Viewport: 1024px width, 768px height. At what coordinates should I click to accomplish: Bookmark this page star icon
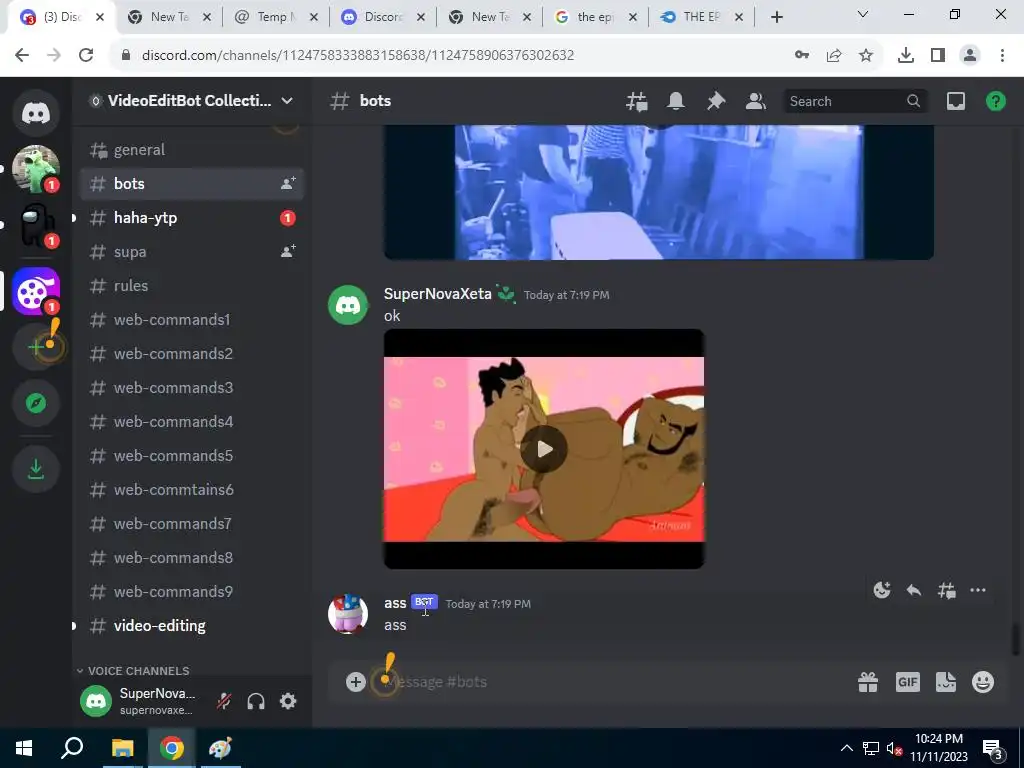click(x=866, y=56)
